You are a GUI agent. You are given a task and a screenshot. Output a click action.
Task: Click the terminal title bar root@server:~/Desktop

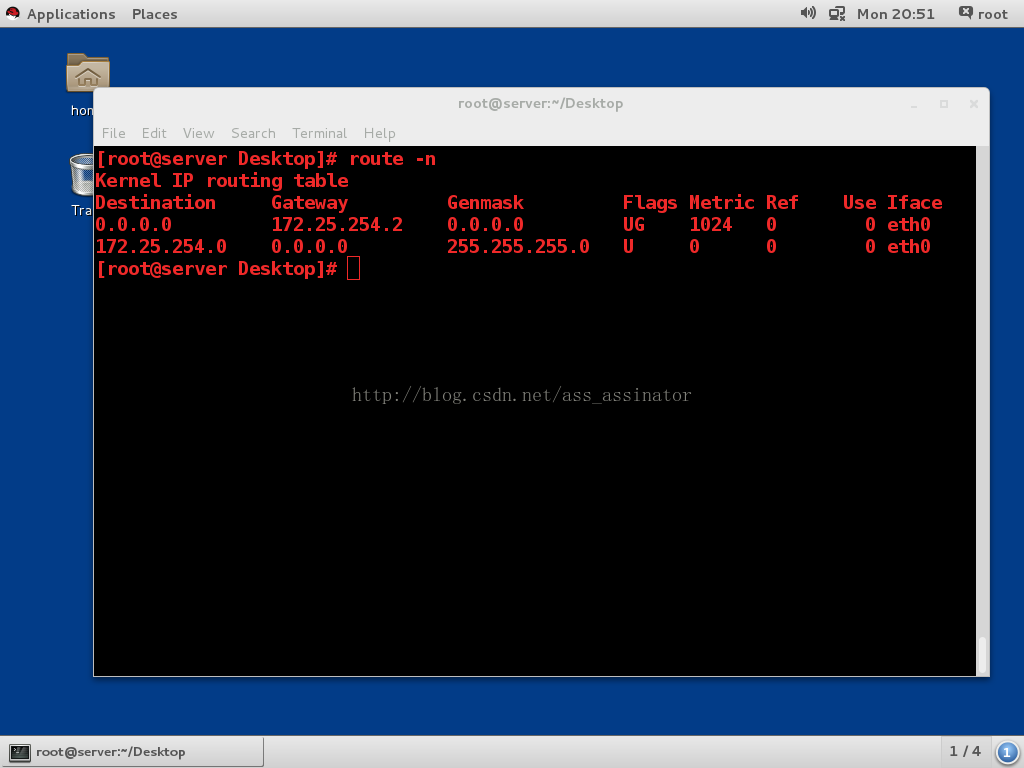540,103
